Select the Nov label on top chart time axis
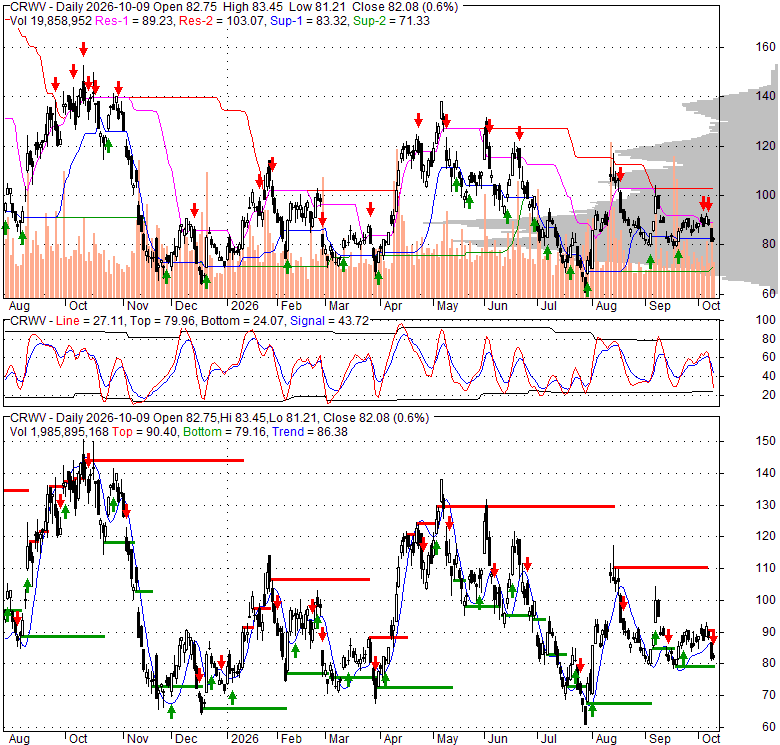This screenshot has height=745, width=780. tap(138, 306)
